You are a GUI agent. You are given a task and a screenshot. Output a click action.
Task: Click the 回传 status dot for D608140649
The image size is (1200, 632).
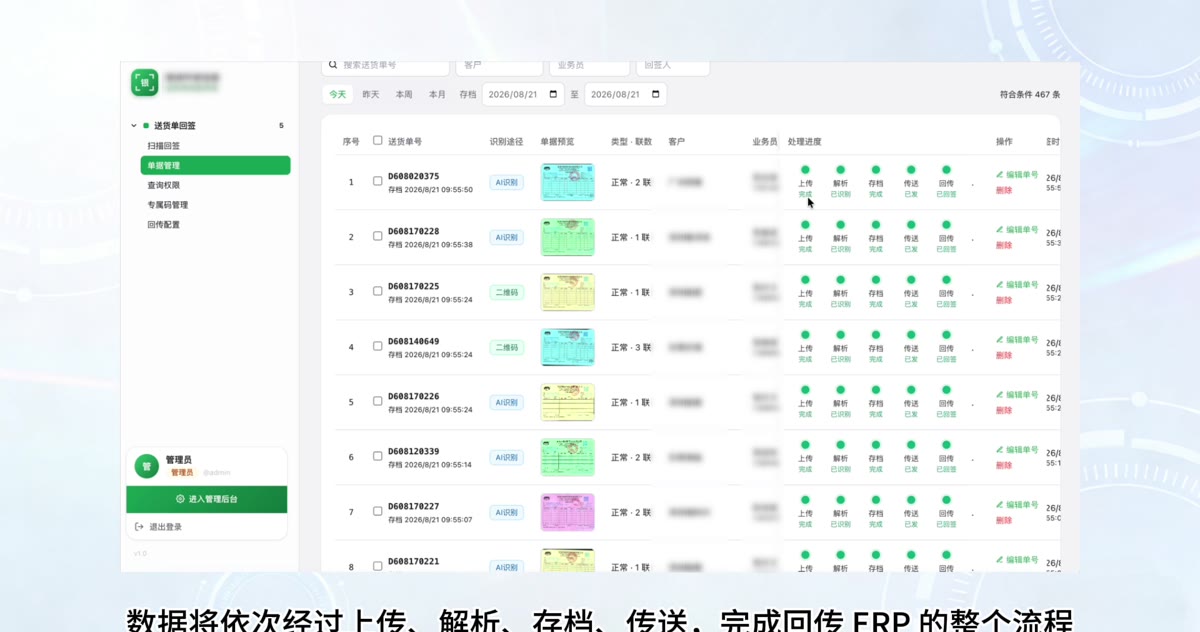click(946, 335)
